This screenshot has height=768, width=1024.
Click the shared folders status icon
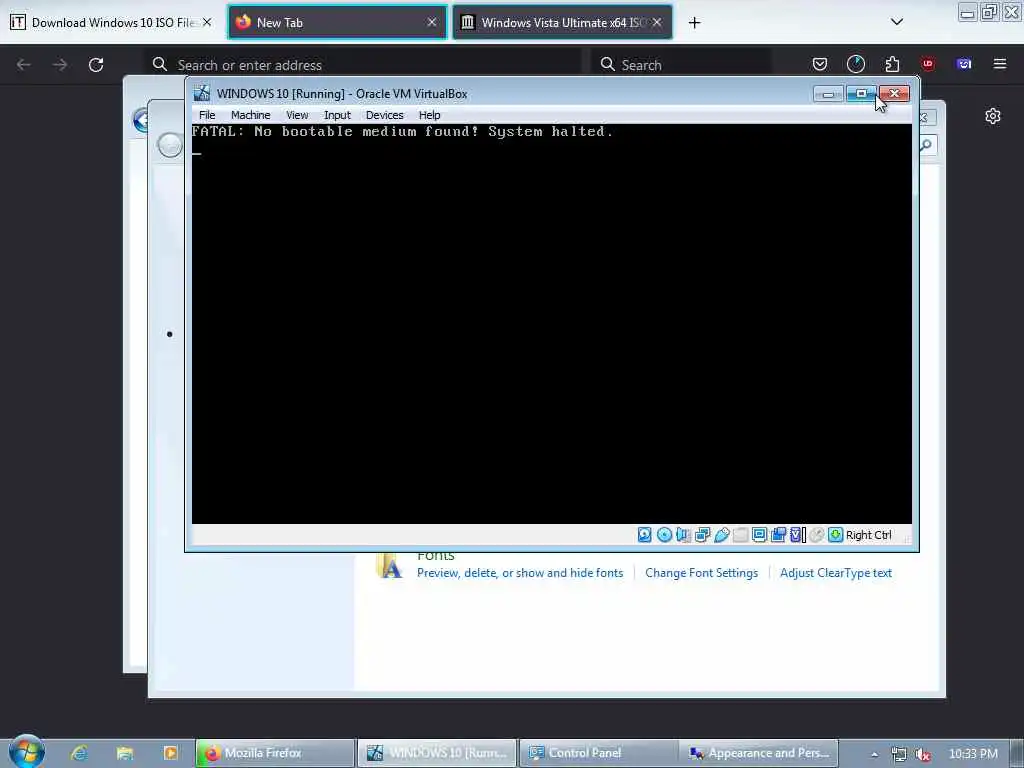pyautogui.click(x=741, y=535)
